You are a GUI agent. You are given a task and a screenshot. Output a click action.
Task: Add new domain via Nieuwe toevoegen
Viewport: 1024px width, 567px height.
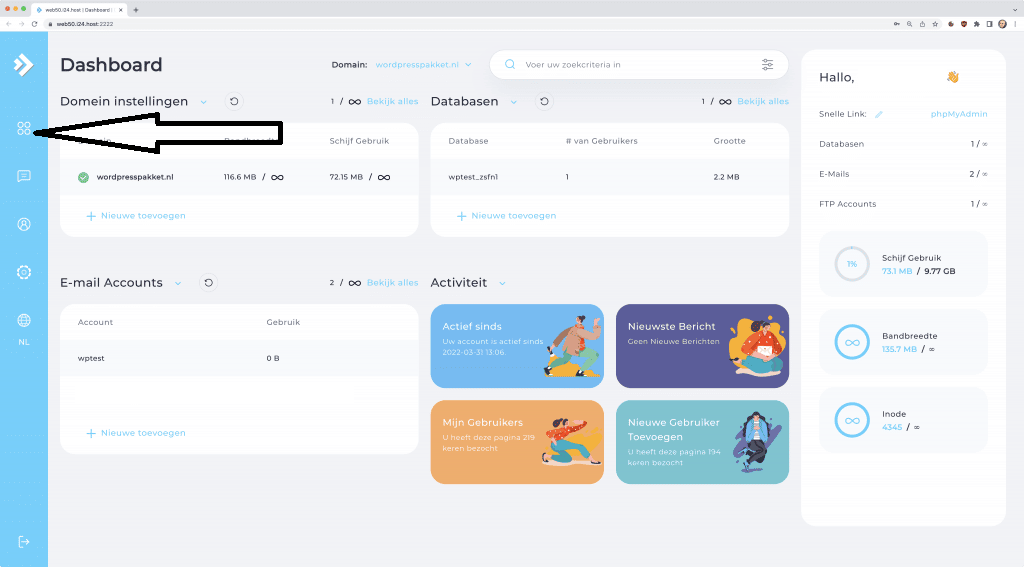click(136, 216)
